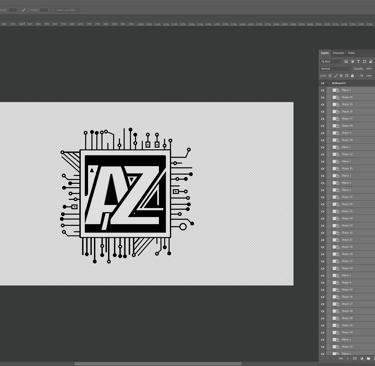Click the Create new group folder icon
Screen dimensions: 375x366
tap(368, 358)
